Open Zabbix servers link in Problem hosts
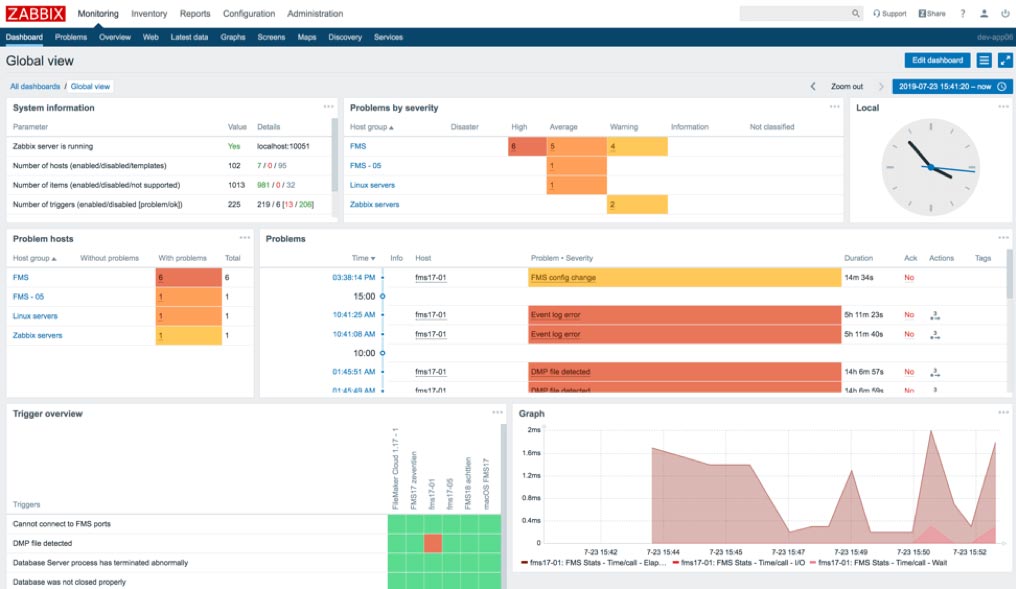 coord(38,336)
